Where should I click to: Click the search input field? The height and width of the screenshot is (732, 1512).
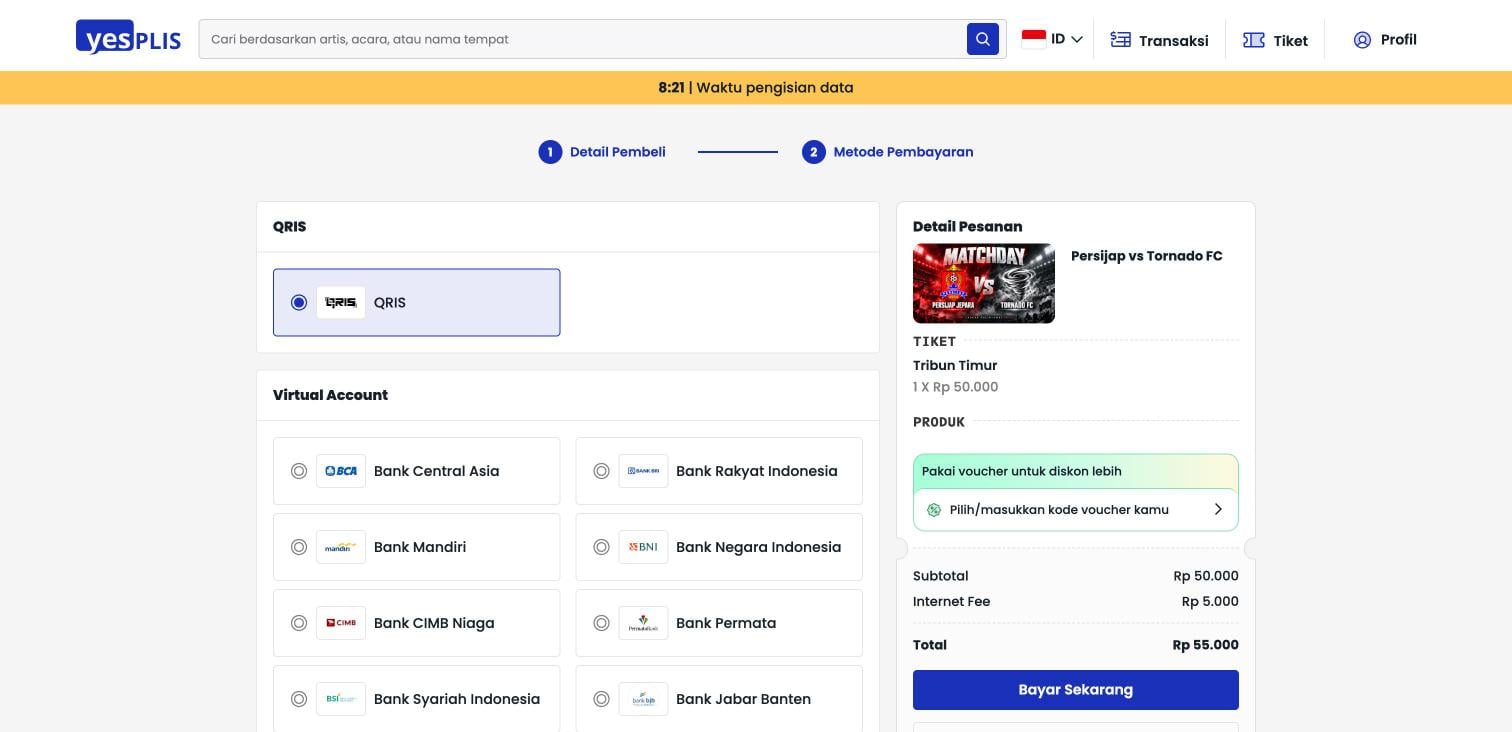pos(583,39)
